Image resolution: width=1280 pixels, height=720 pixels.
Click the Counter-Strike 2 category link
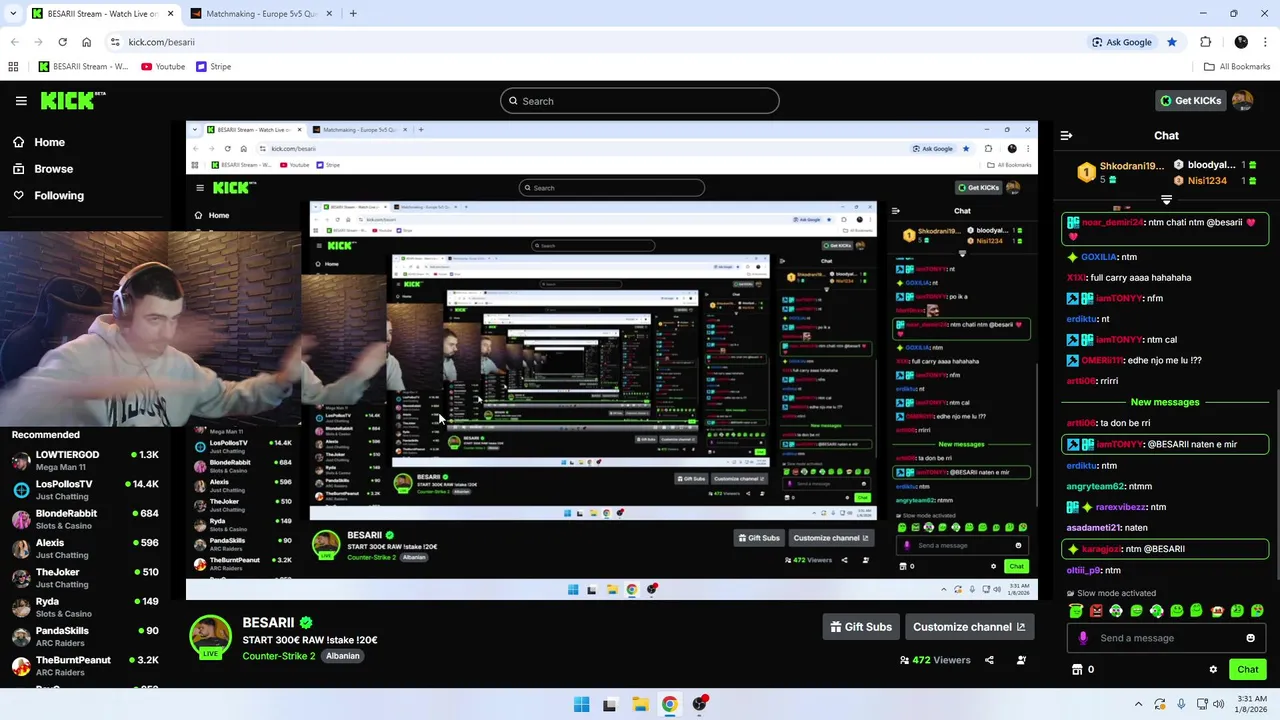coord(279,656)
